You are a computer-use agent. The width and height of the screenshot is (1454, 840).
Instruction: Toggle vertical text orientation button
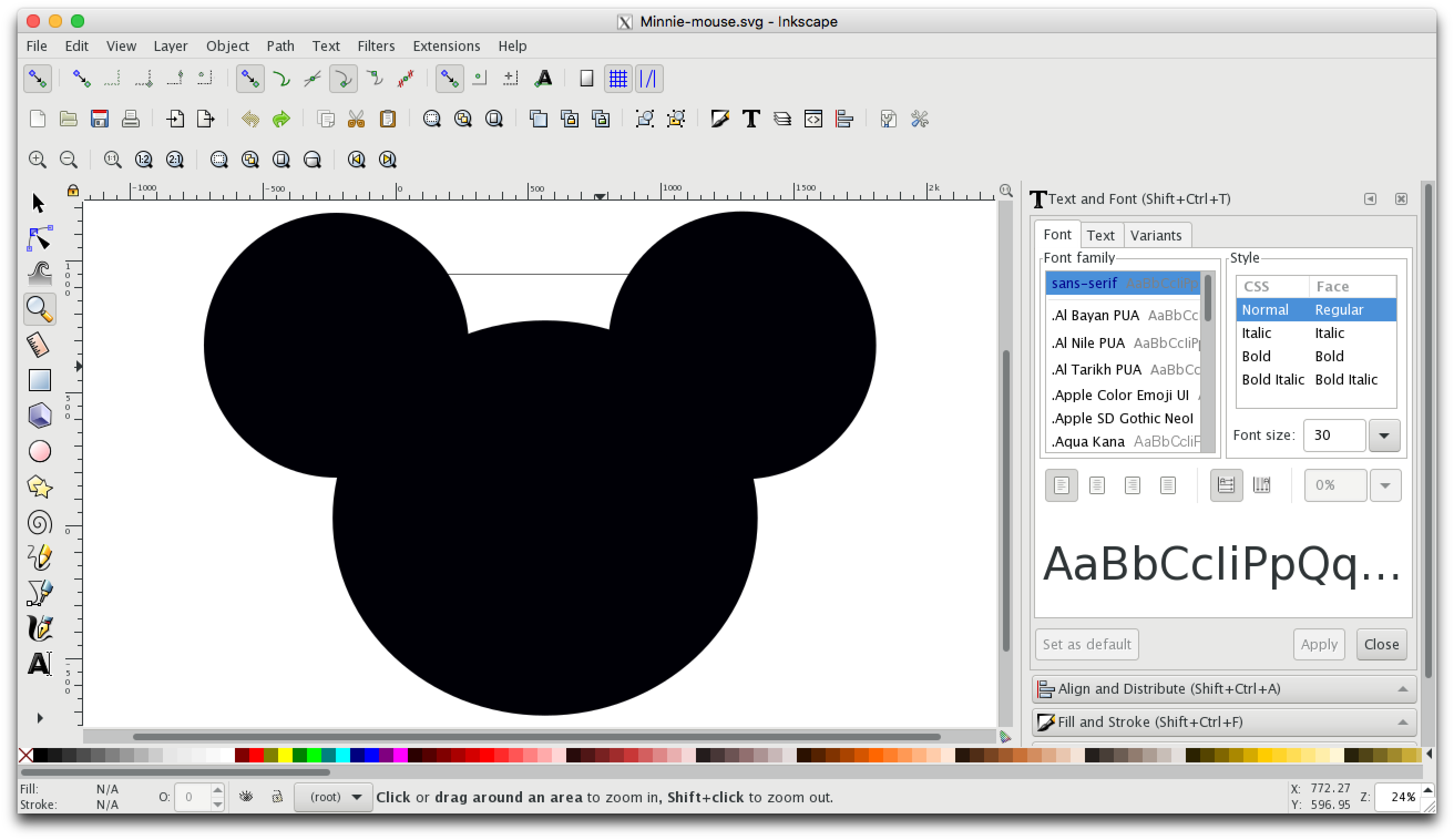coord(1261,485)
